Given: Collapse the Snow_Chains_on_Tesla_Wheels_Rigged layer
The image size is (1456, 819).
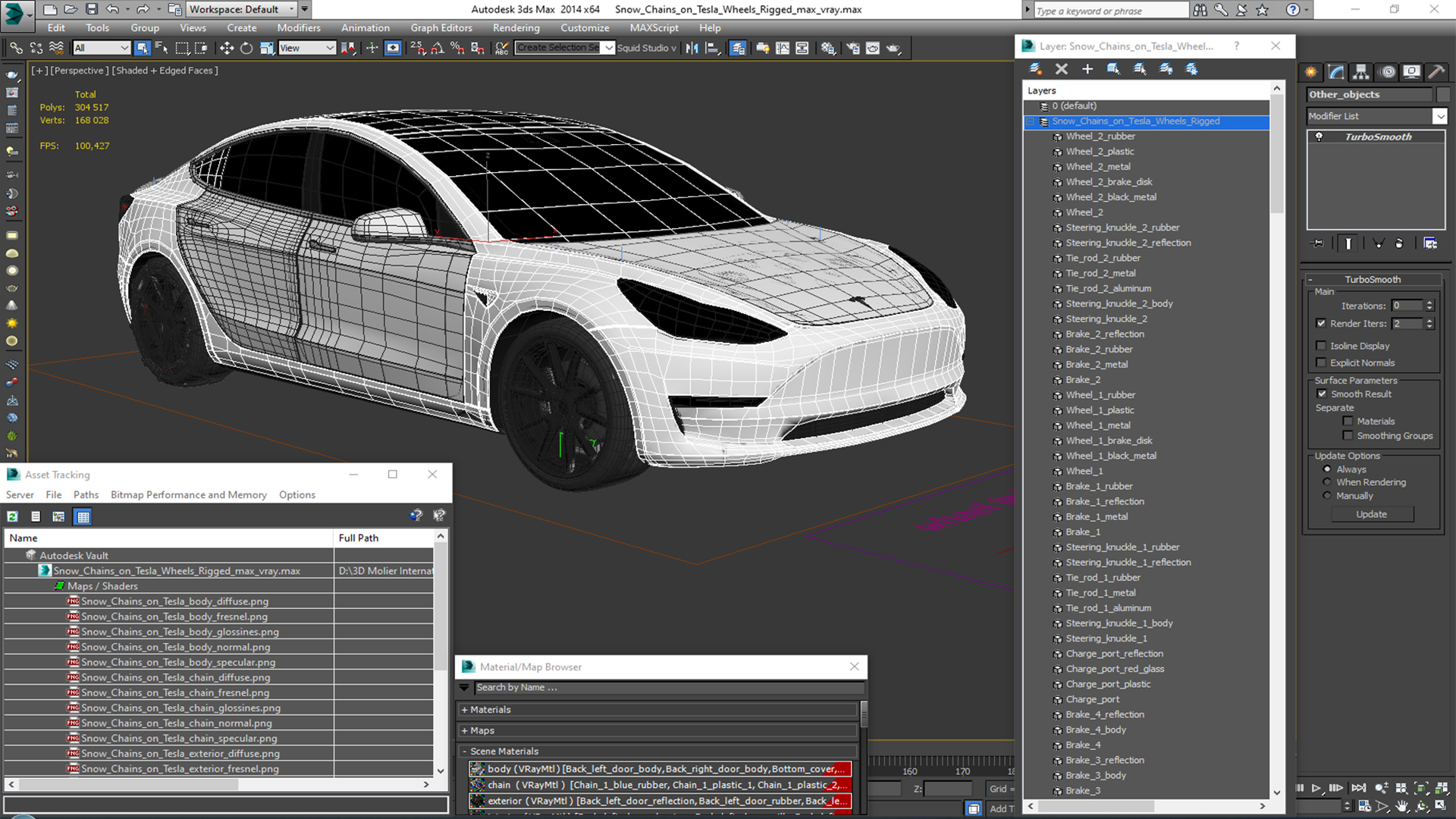Looking at the screenshot, I should click(x=1031, y=121).
